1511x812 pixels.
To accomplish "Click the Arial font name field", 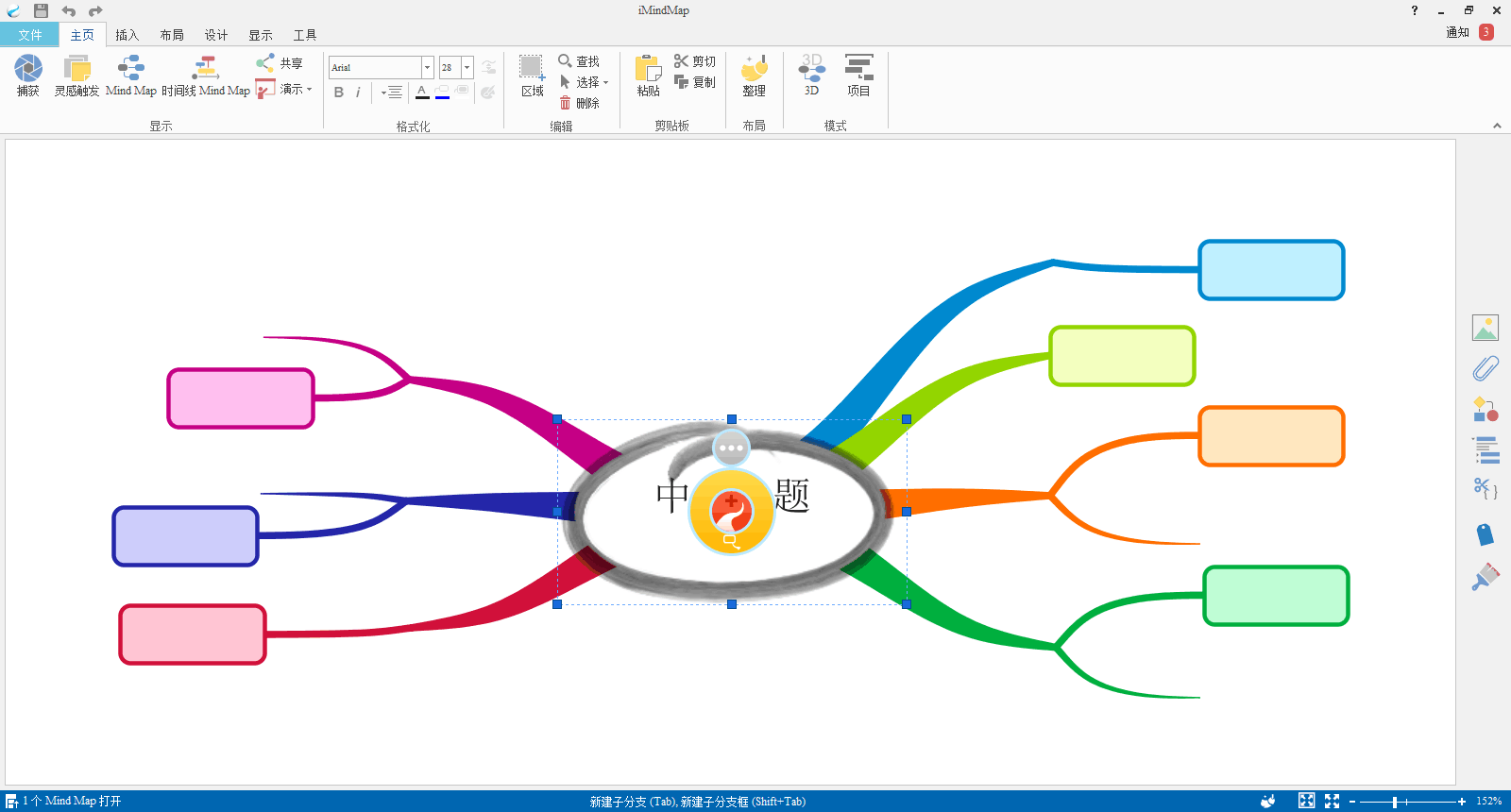I will pos(375,68).
